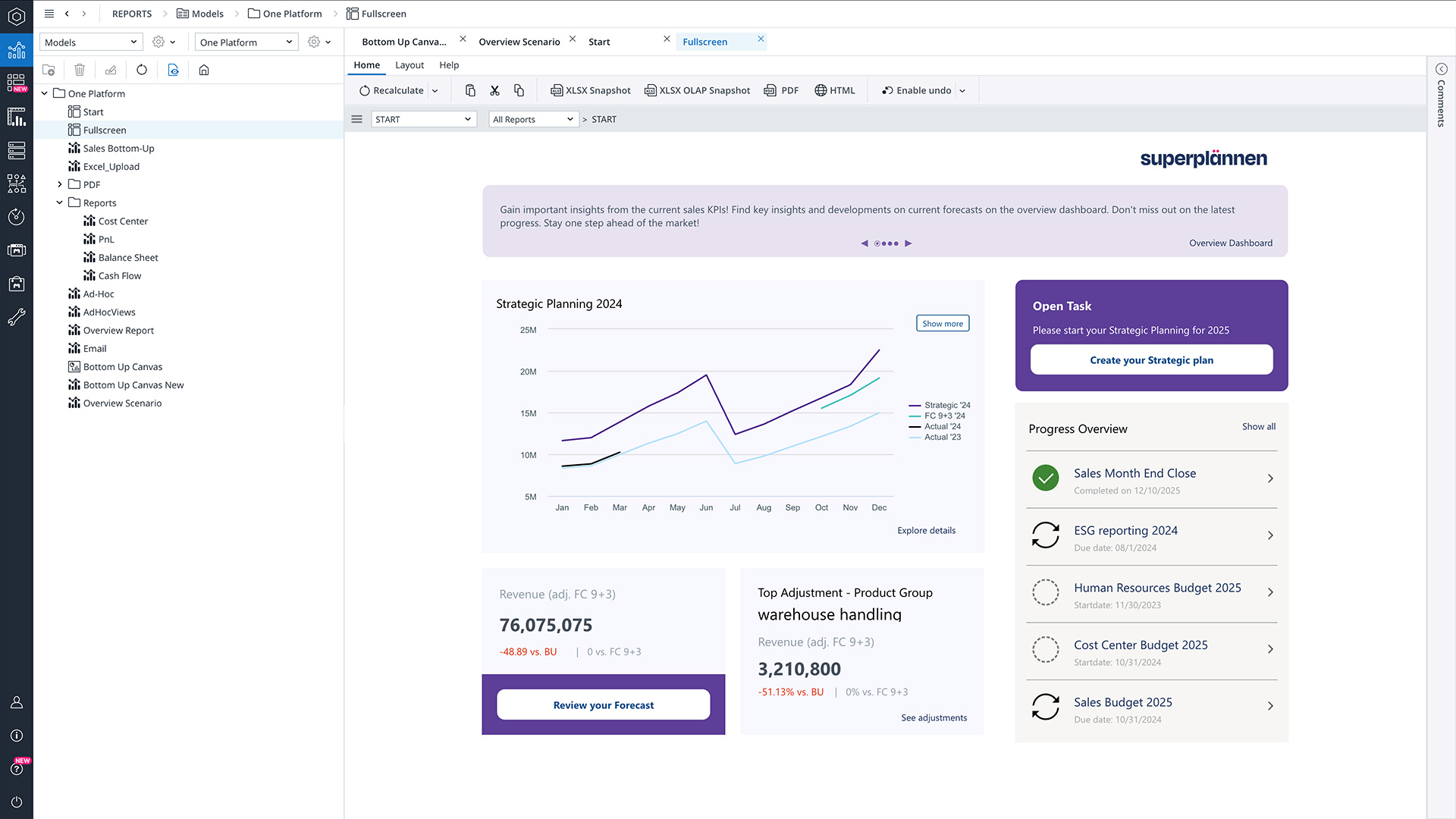The height and width of the screenshot is (819, 1456).
Task: Open the user profile icon at bottom left
Action: 17,702
